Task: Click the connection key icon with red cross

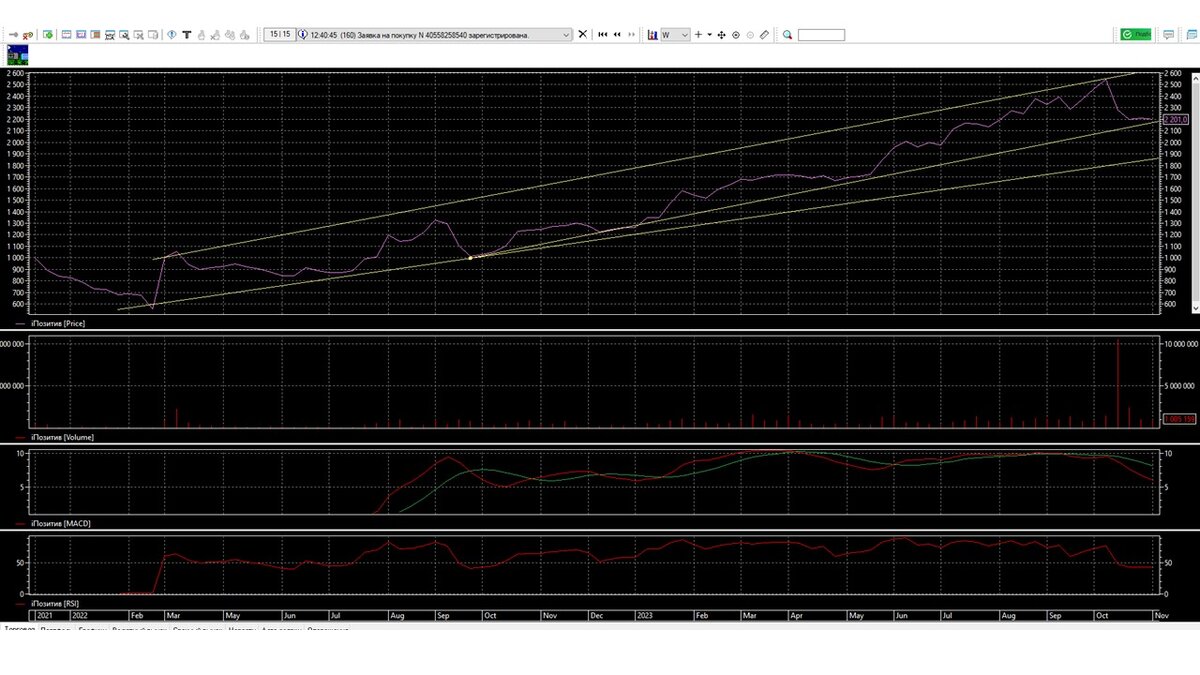Action: (28, 35)
